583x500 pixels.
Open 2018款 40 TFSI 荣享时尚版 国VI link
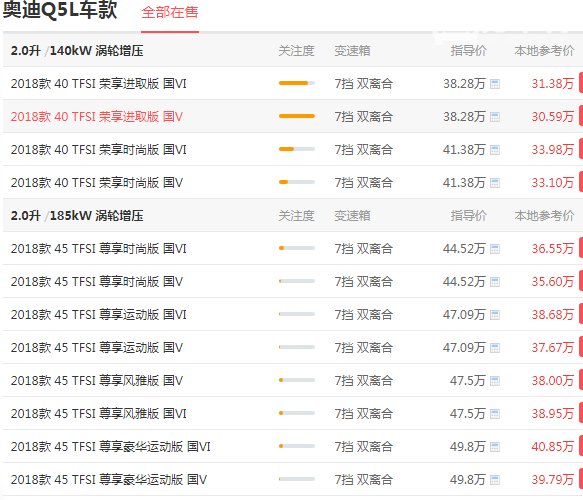click(x=99, y=150)
